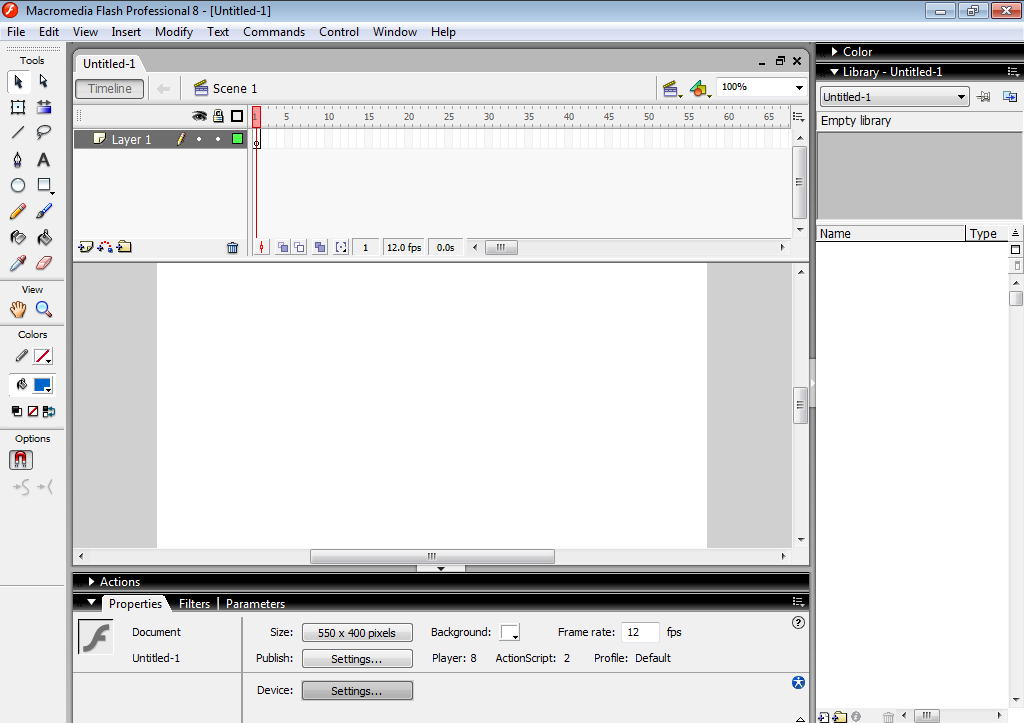This screenshot has width=1024, height=723.
Task: Select the Pen tool
Action: point(18,159)
